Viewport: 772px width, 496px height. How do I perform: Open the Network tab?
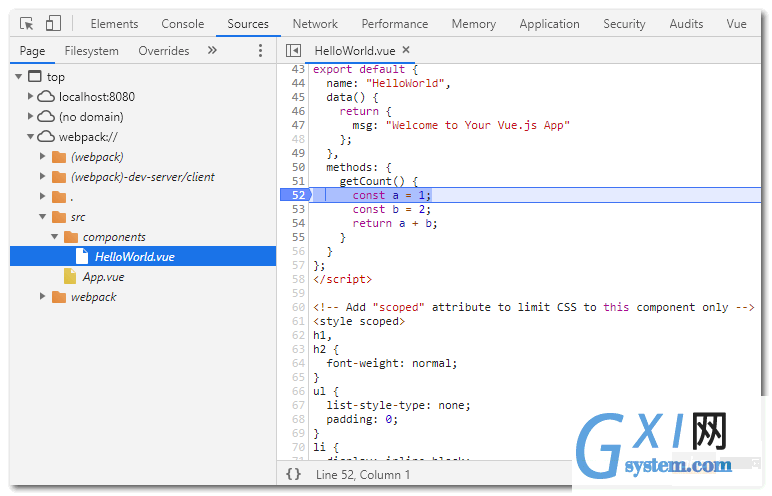tap(315, 24)
